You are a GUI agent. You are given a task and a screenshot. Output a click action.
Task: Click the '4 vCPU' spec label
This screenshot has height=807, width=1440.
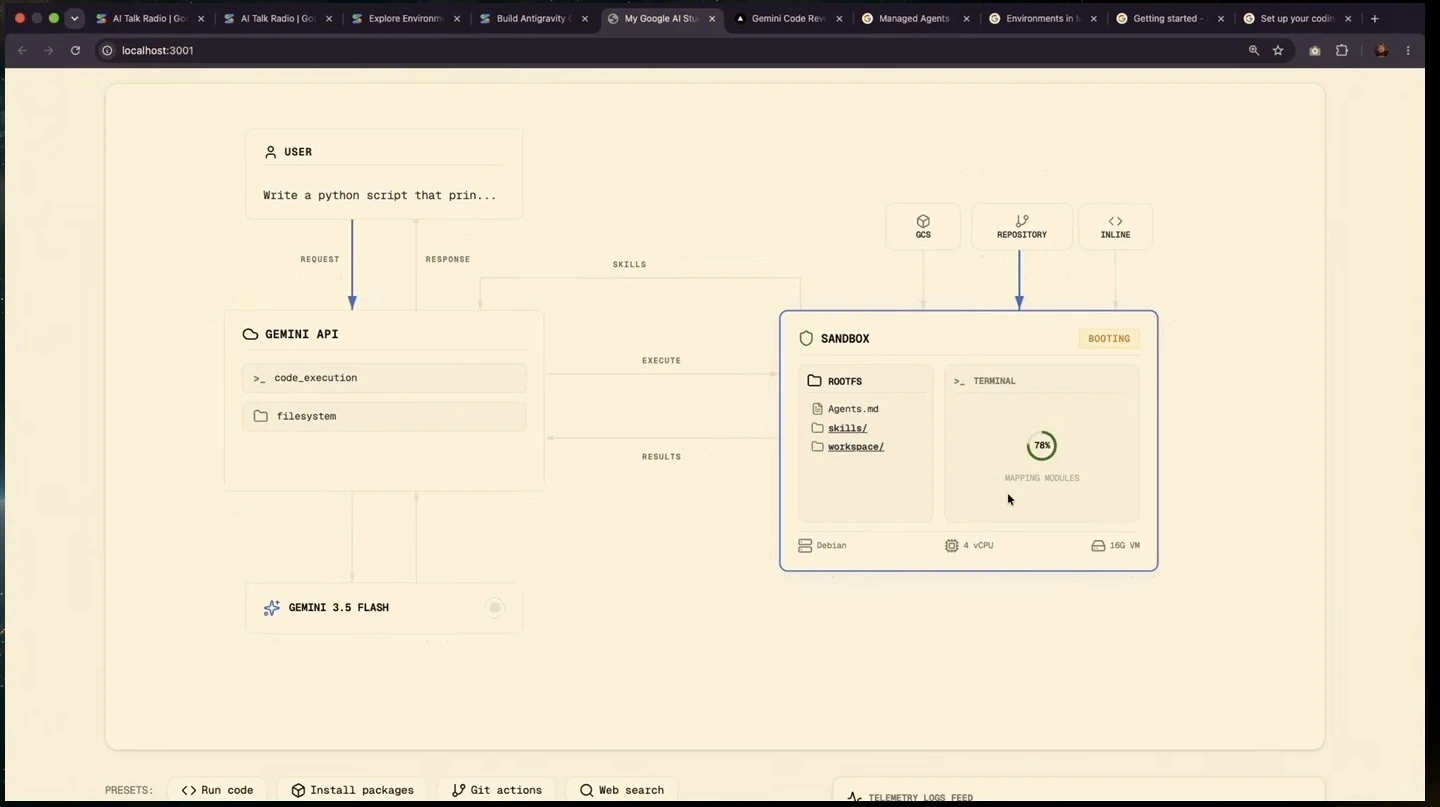click(978, 545)
